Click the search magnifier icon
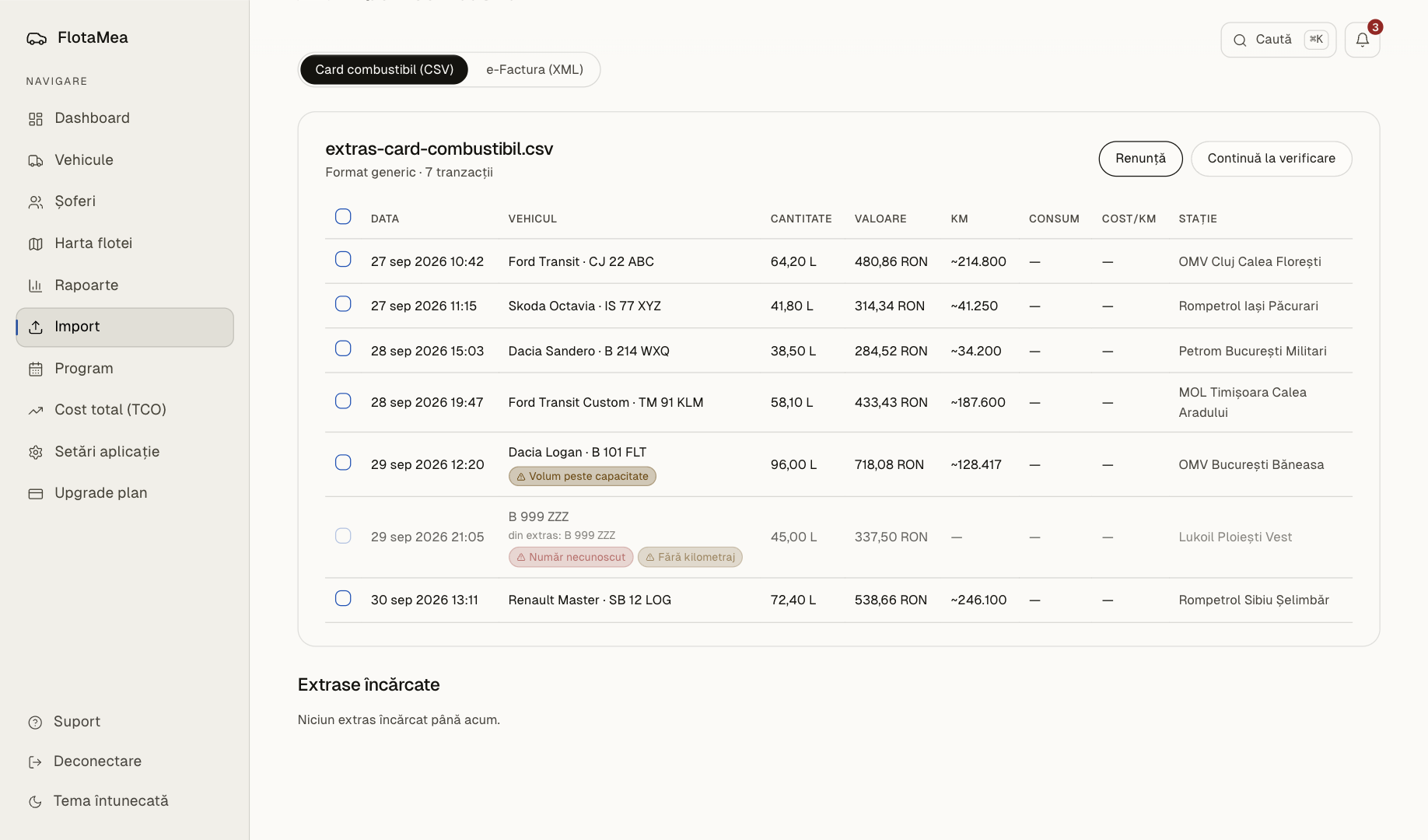The image size is (1428, 840). point(1240,40)
